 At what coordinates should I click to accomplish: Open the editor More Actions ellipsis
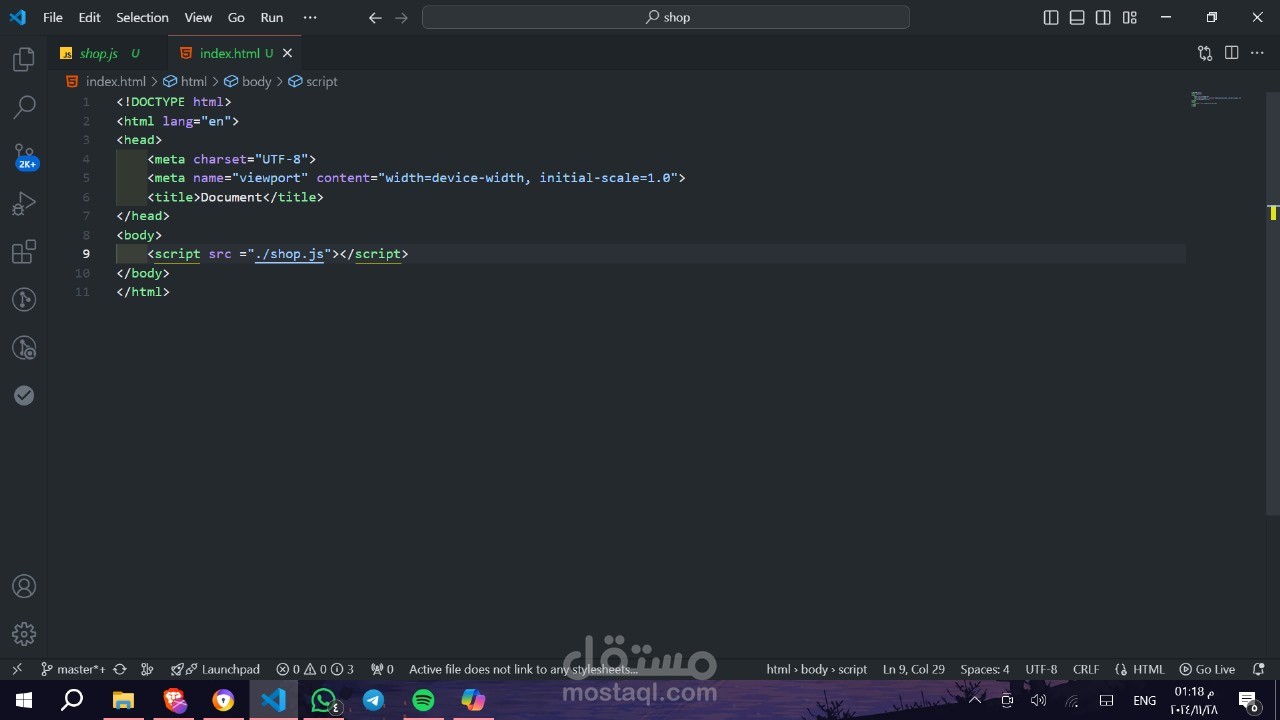coord(1258,53)
